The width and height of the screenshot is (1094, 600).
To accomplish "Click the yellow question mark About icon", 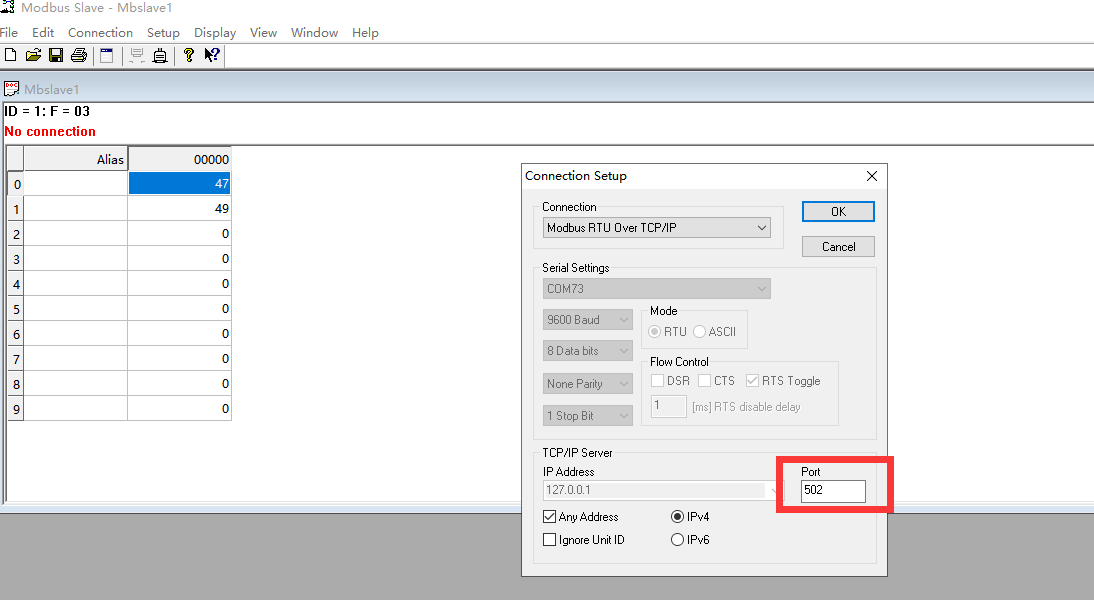I will click(188, 55).
